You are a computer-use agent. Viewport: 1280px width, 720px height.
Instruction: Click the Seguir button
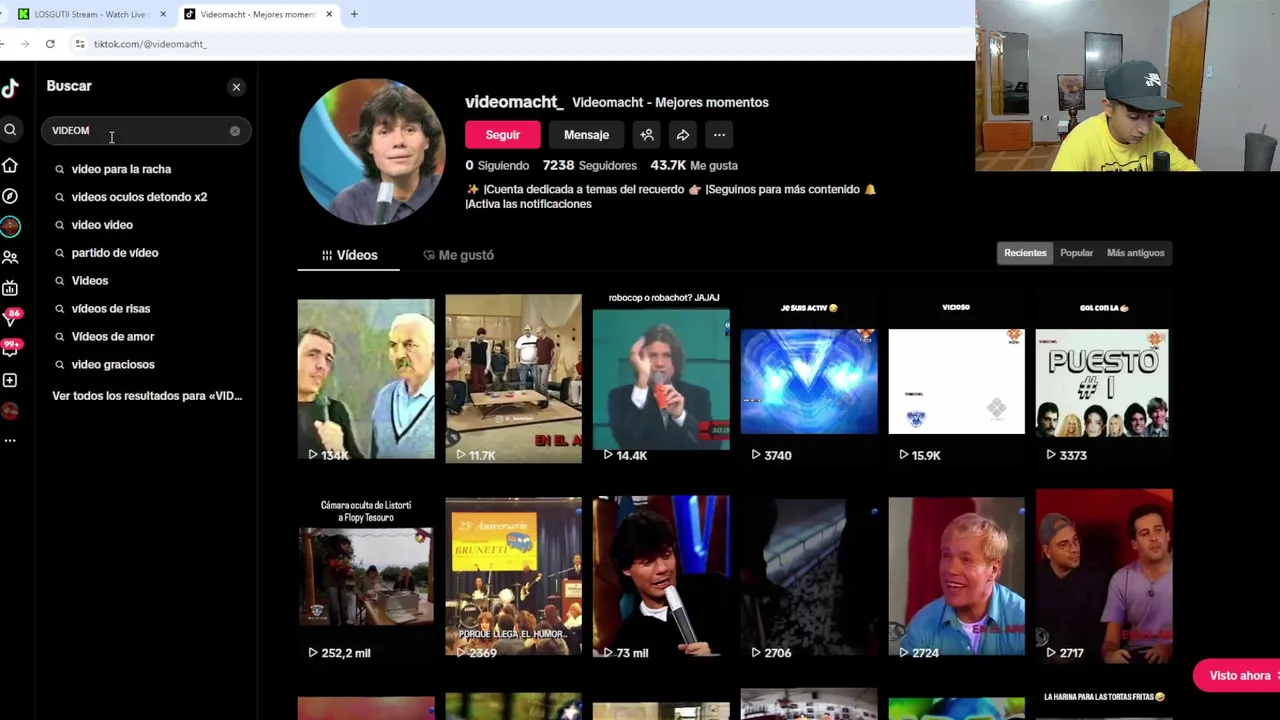click(x=503, y=135)
